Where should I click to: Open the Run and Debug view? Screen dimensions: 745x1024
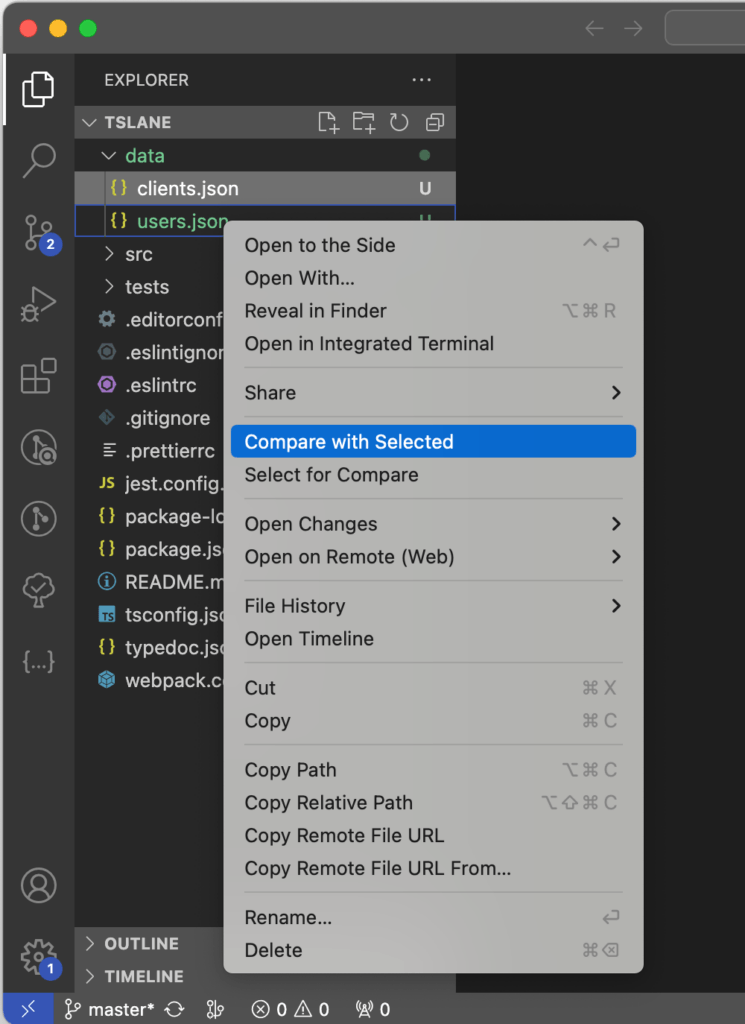click(x=38, y=302)
